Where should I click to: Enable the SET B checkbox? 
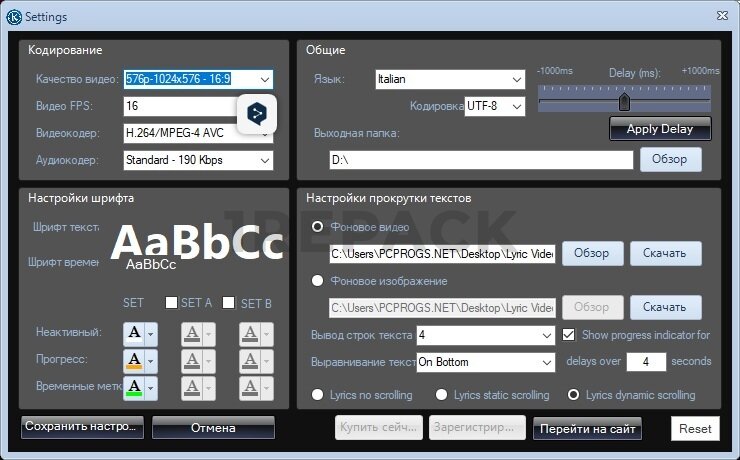point(229,303)
